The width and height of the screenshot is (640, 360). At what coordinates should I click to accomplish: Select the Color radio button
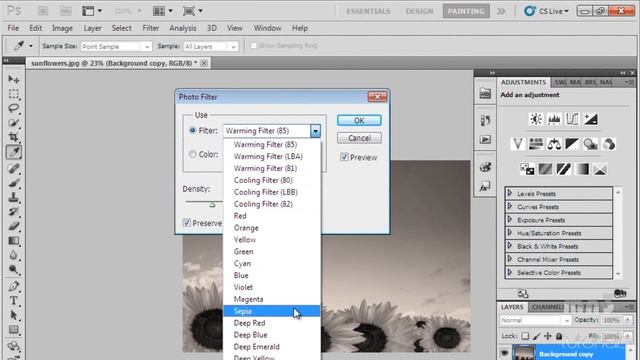pos(193,154)
